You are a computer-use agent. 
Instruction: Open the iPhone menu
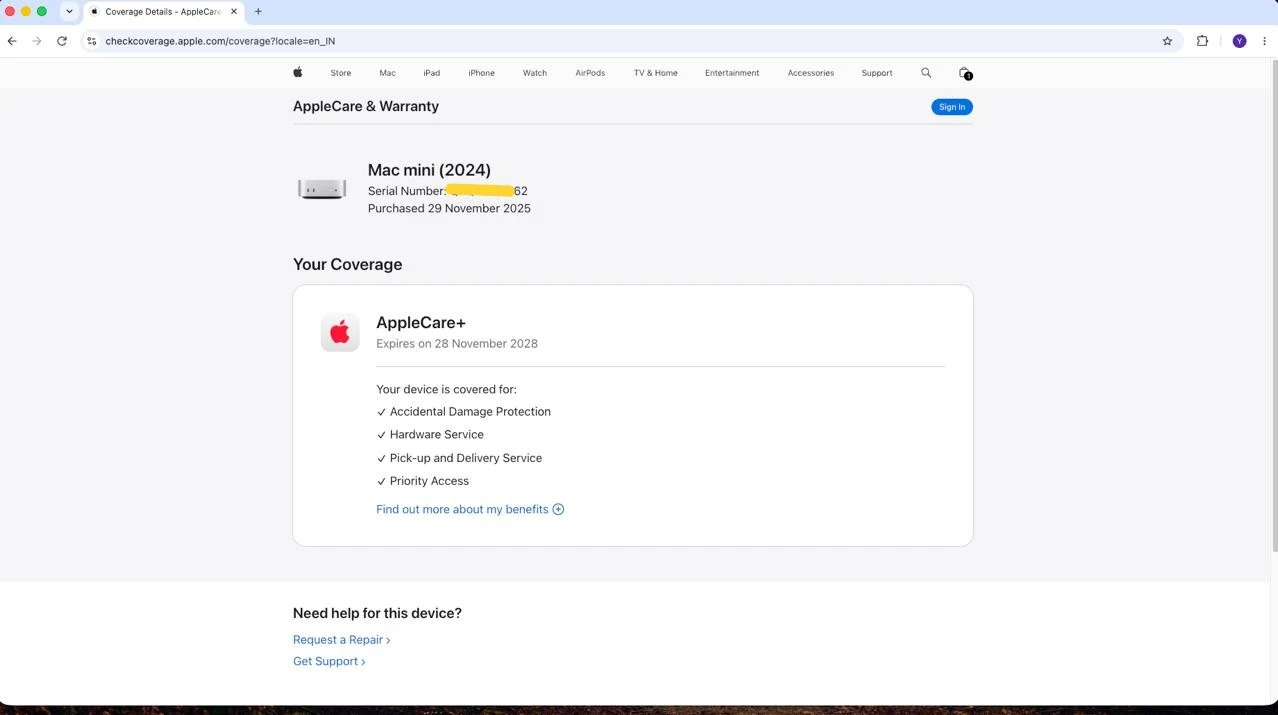click(x=481, y=73)
